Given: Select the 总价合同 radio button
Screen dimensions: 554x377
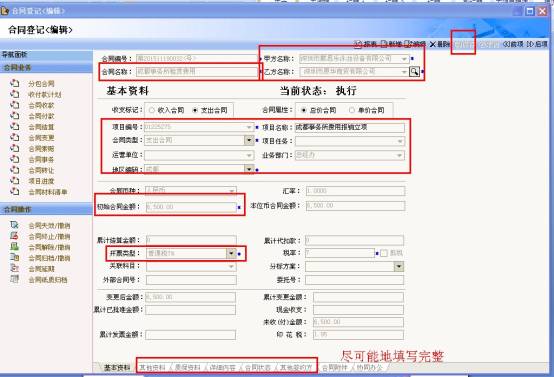Looking at the screenshot, I should tap(303, 110).
